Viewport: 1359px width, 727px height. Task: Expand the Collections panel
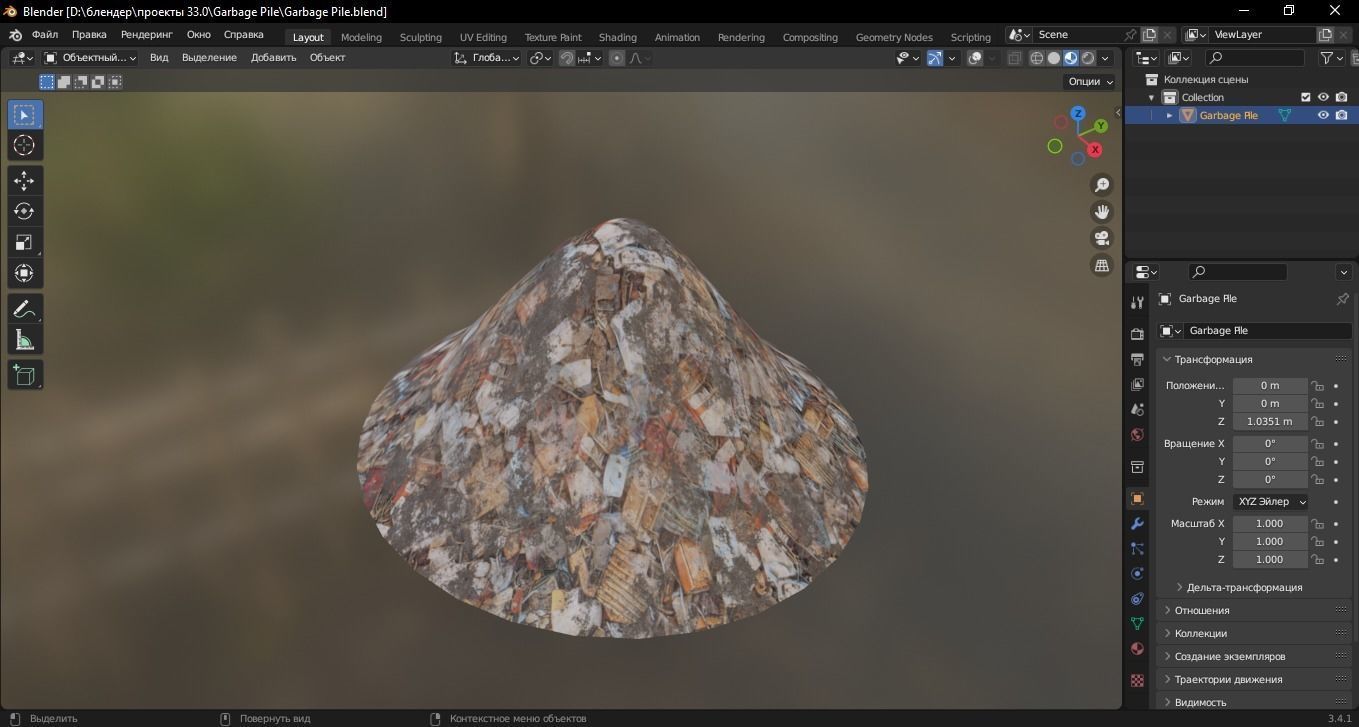(1254, 633)
